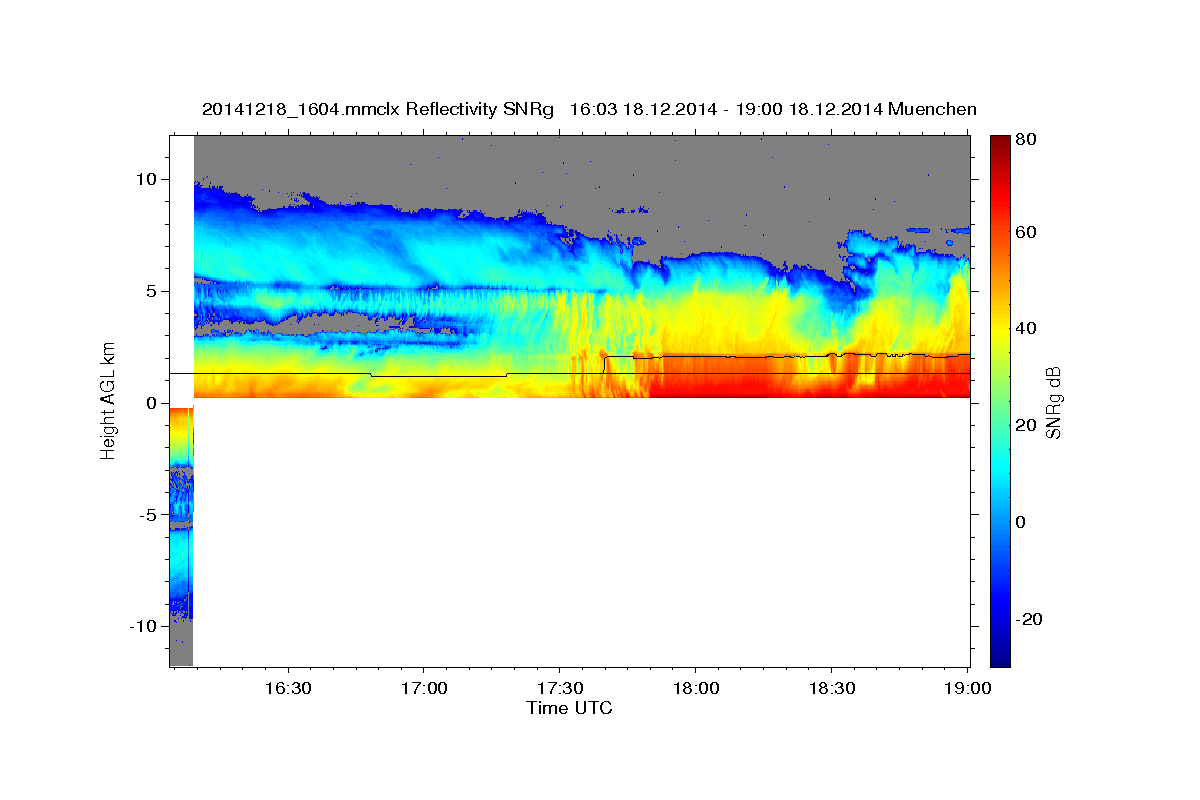Click colorbar value 60
This screenshot has width=1200, height=800.
(1025, 233)
